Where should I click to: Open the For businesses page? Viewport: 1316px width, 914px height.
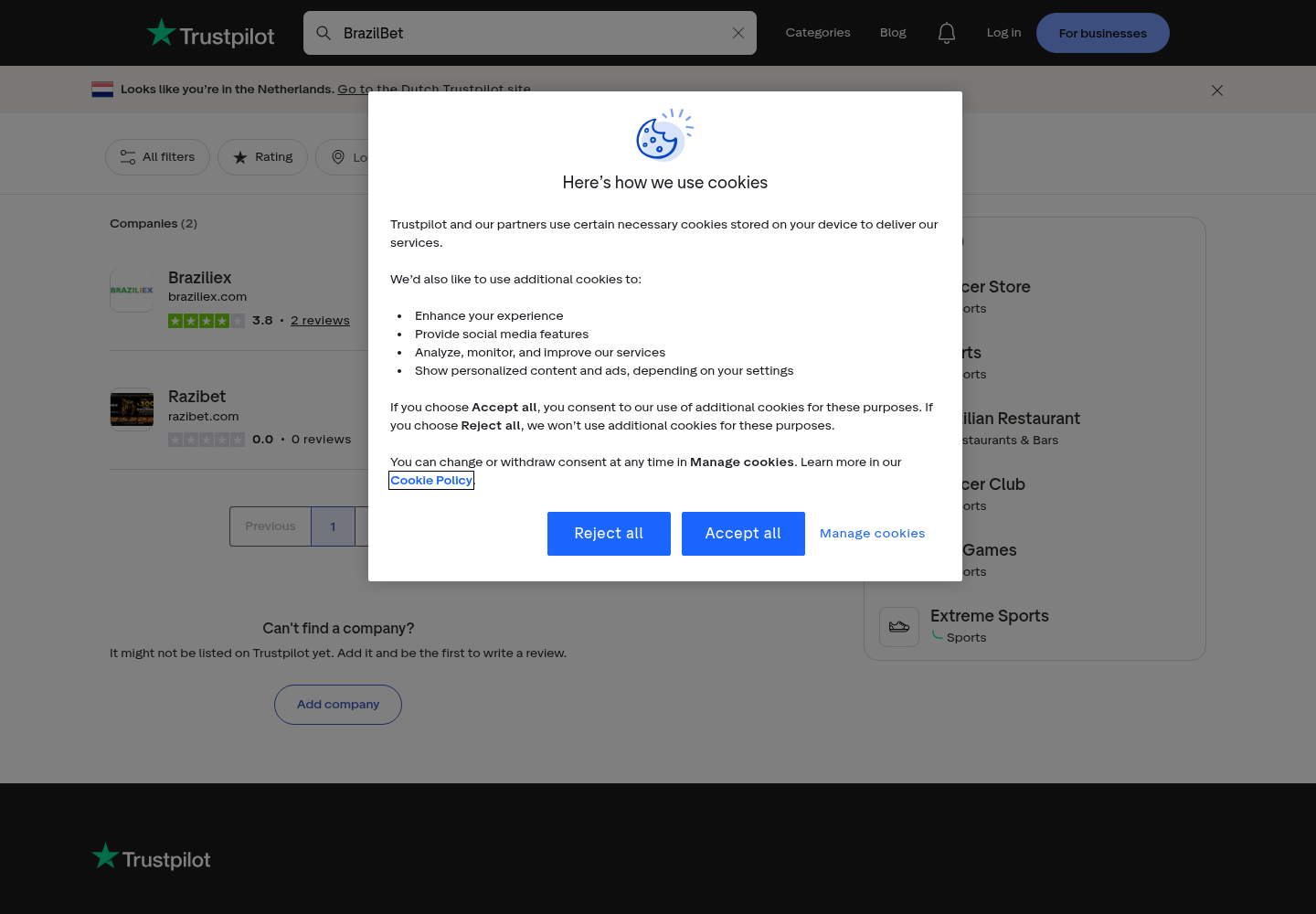pos(1103,33)
